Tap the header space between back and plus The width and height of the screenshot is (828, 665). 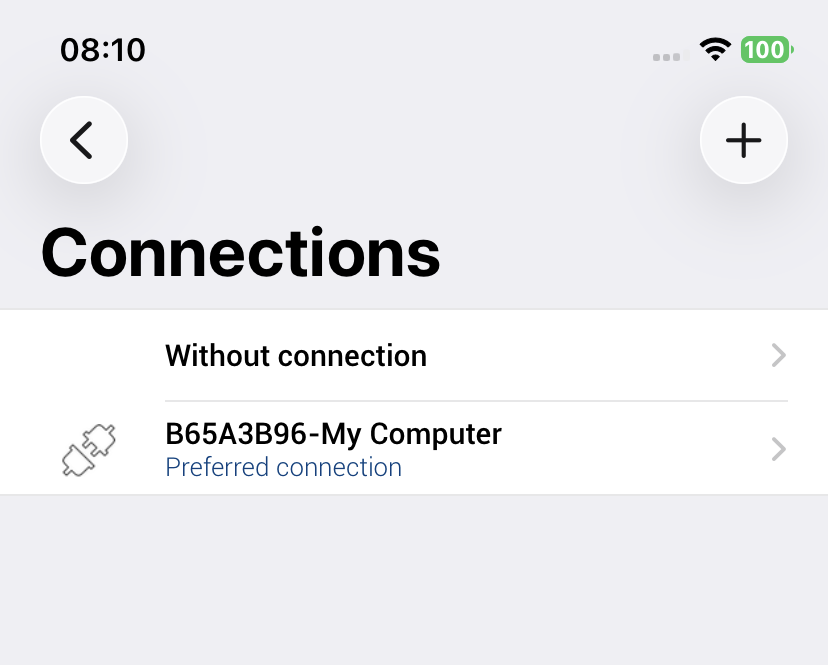click(x=414, y=141)
